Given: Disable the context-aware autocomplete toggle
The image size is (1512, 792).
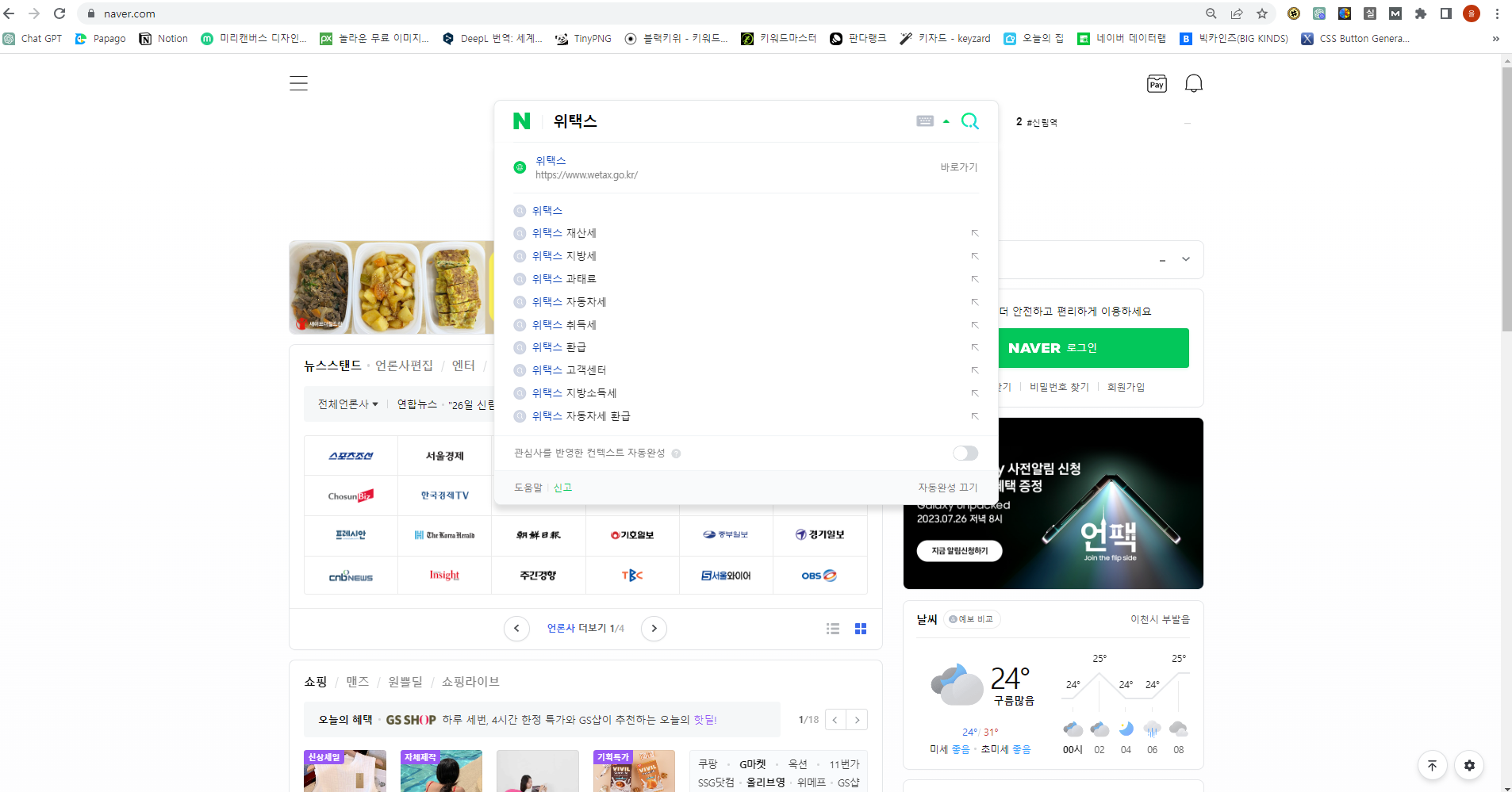Looking at the screenshot, I should (x=965, y=453).
